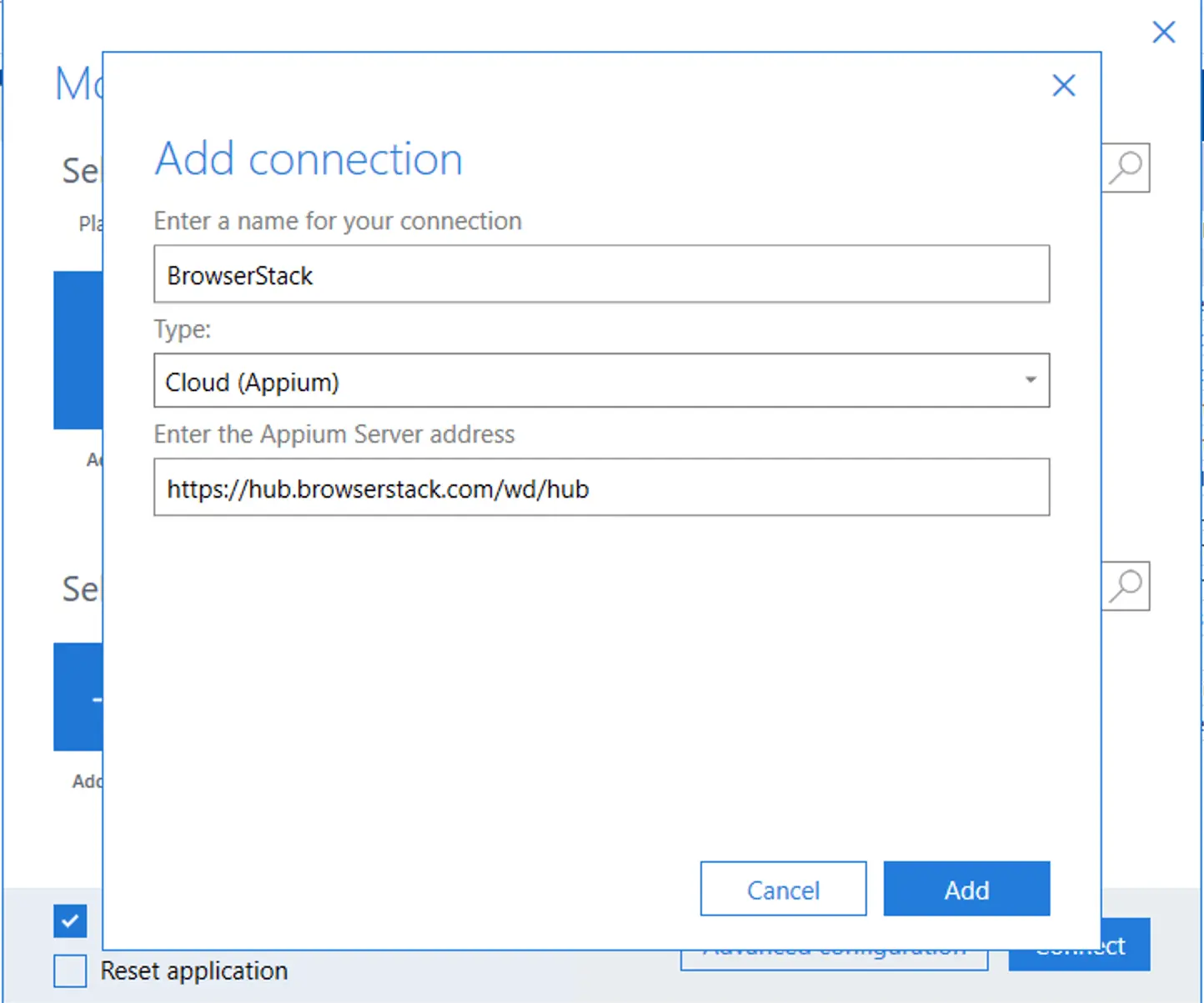The width and height of the screenshot is (1204, 1003).
Task: Click the lower blue Add tile
Action: (78, 697)
